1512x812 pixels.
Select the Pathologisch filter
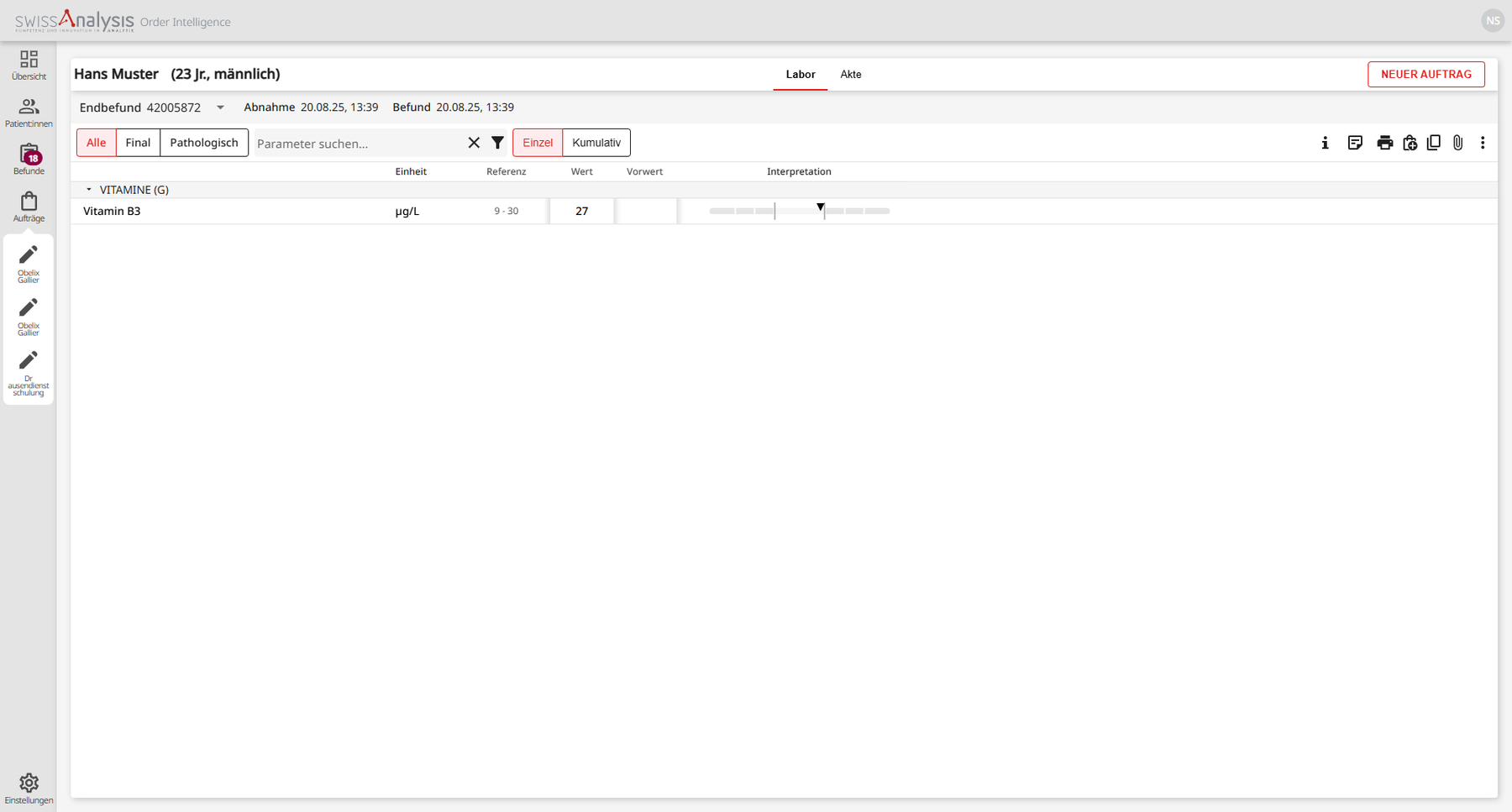point(204,143)
